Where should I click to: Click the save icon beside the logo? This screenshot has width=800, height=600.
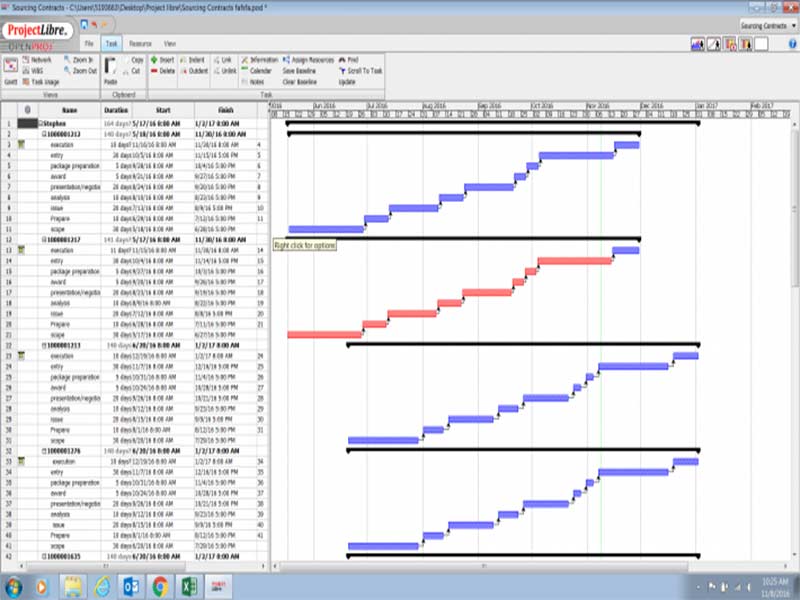click(84, 24)
